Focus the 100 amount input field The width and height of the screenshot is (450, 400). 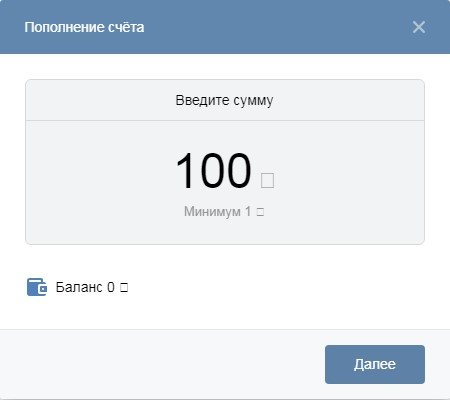[x=213, y=170]
